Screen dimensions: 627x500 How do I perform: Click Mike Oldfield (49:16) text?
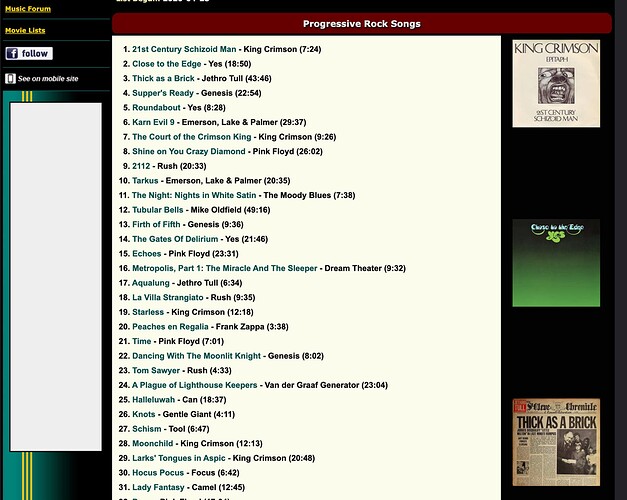pyautogui.click(x=230, y=210)
